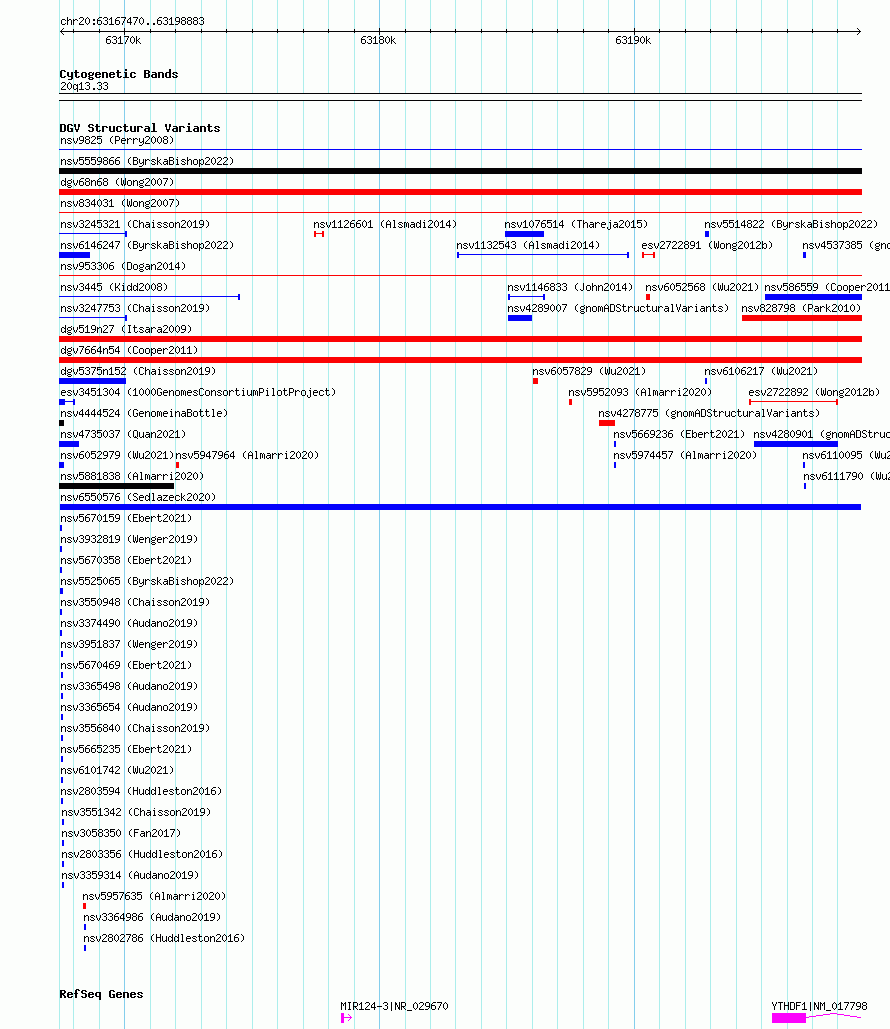This screenshot has height=1029, width=890.
Task: Click the 63180k ruler position label
Action: point(378,40)
